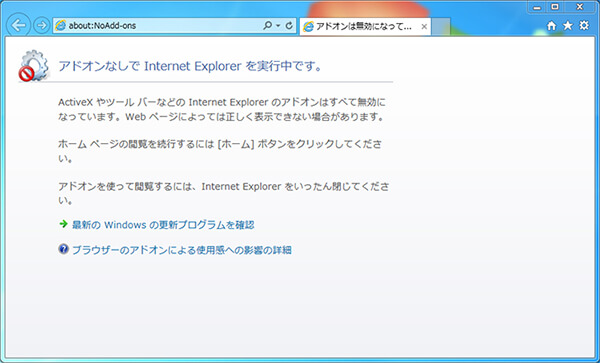
Task: Select the アドオンは無効になって... tab
Action: (365, 26)
